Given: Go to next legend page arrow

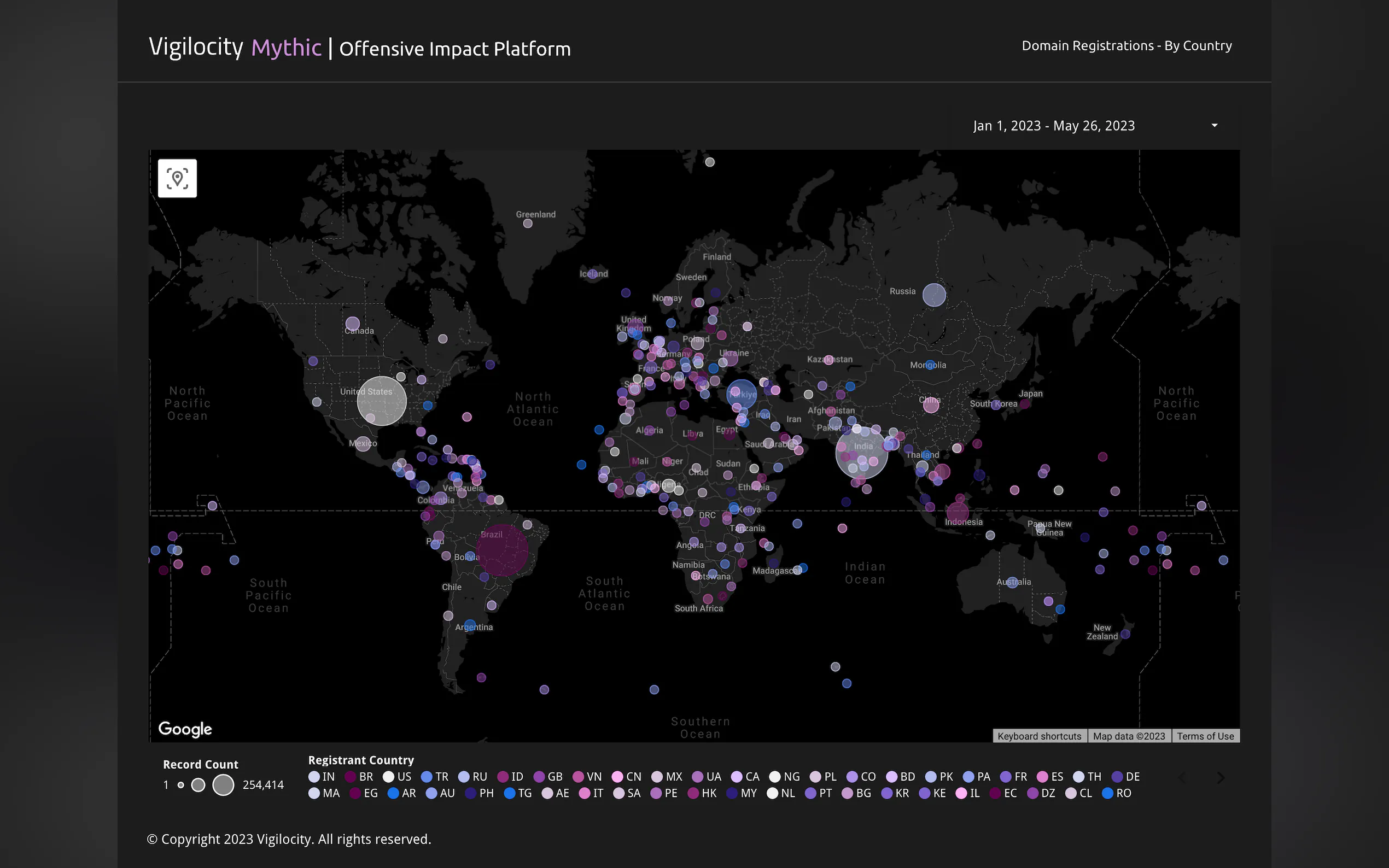Looking at the screenshot, I should tap(1221, 777).
